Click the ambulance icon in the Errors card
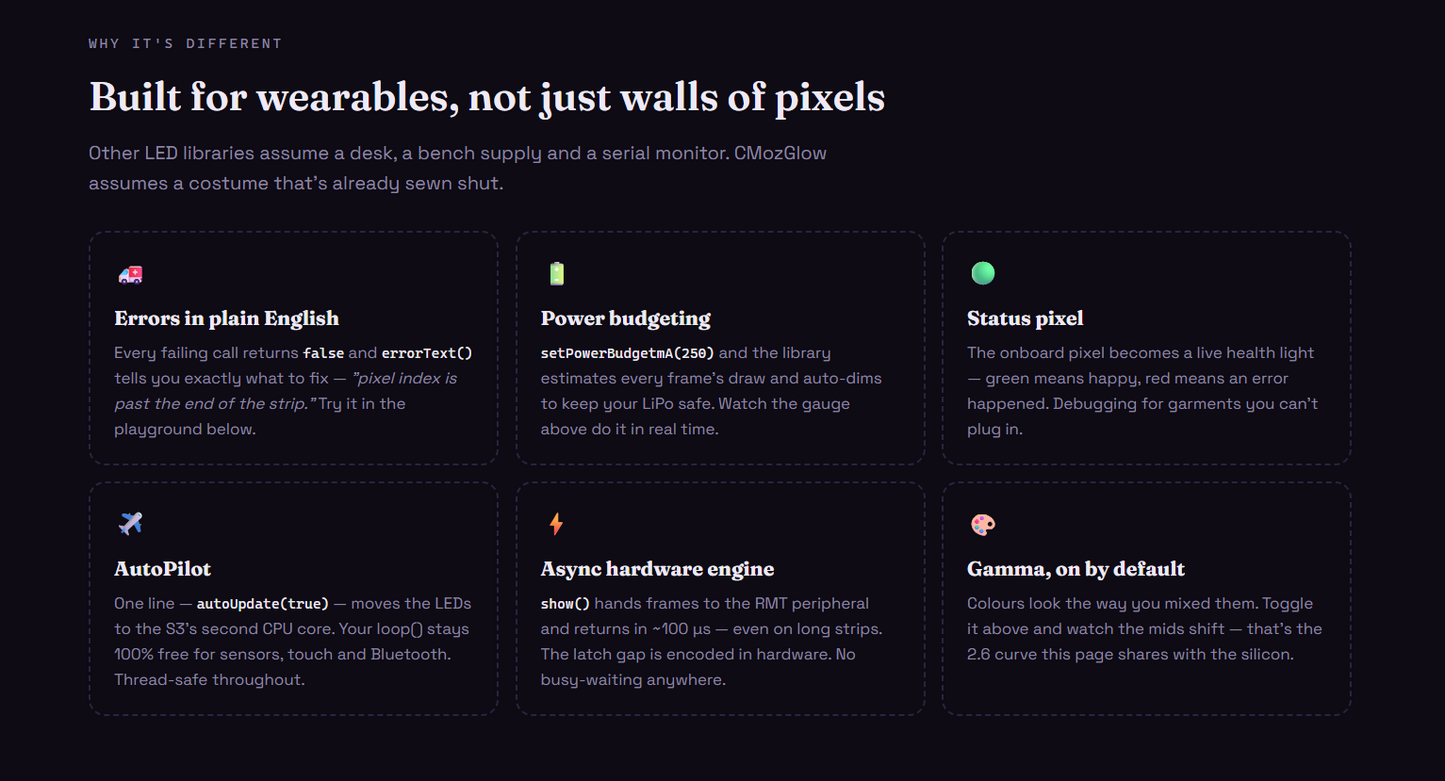This screenshot has width=1445, height=781. (x=130, y=274)
